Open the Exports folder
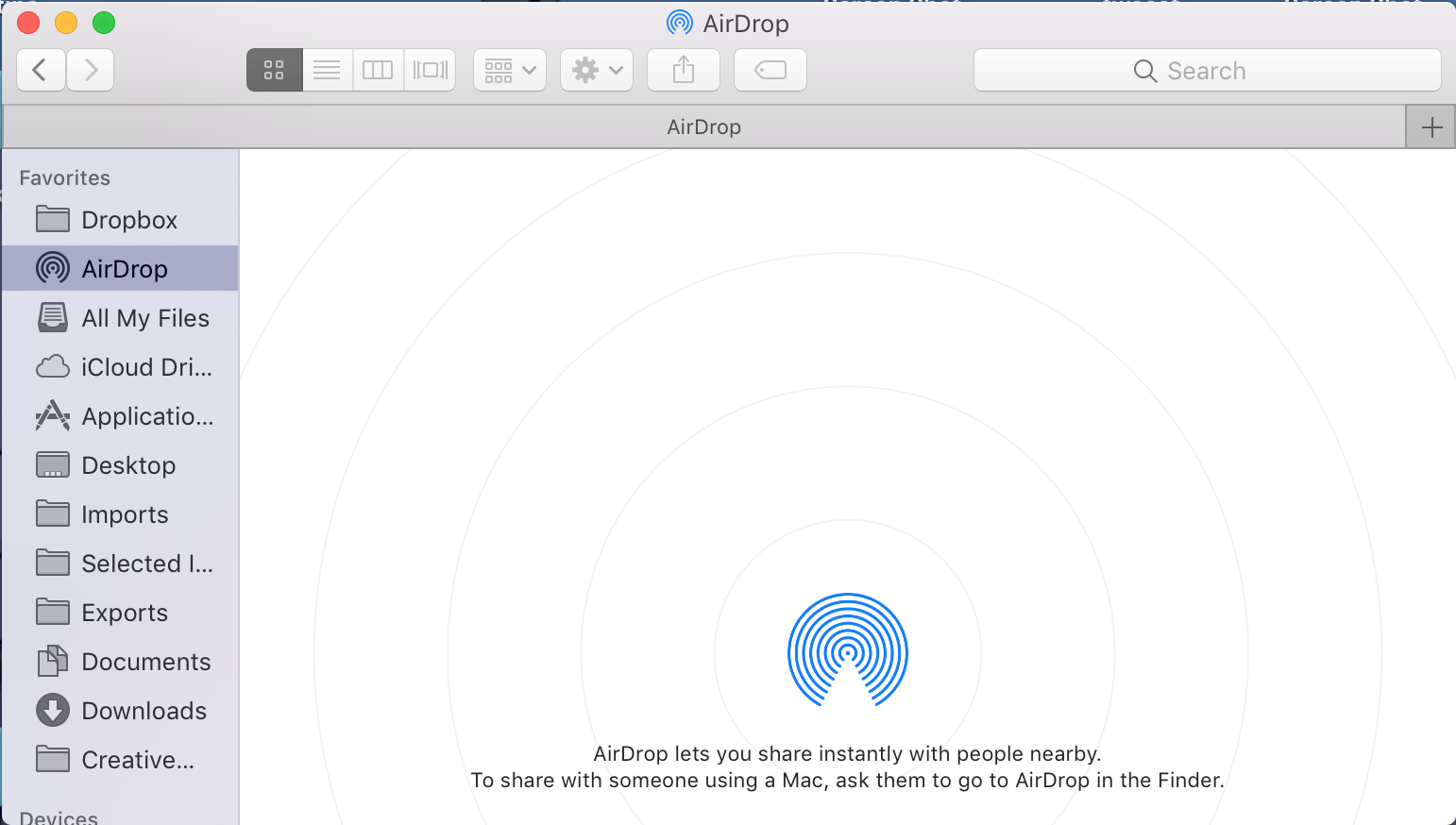 120,613
